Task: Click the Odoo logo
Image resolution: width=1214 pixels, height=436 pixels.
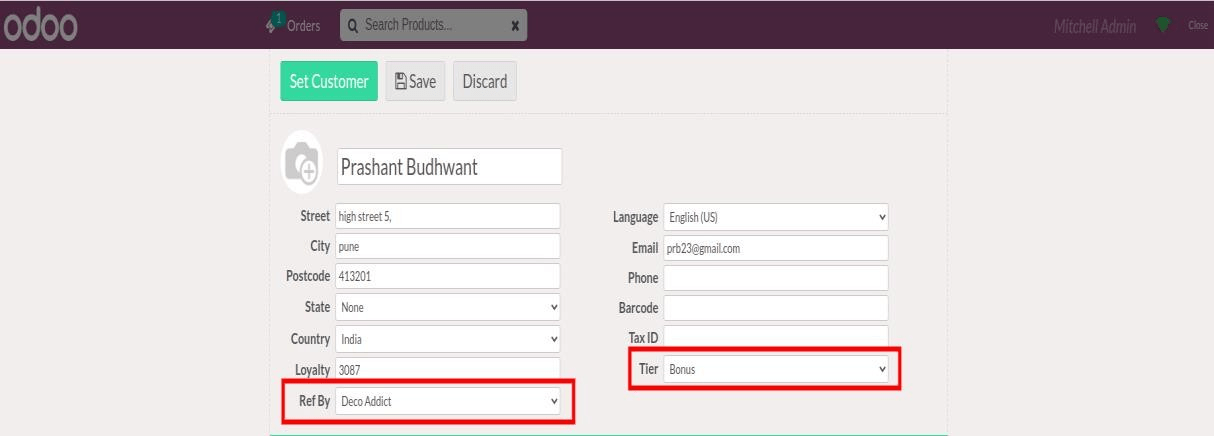Action: coord(42,25)
